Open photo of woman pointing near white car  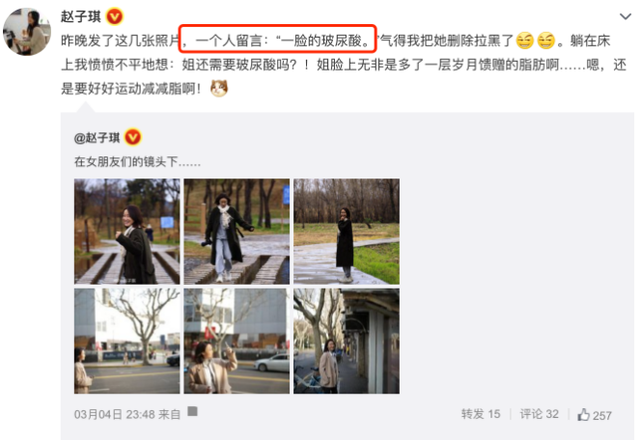[x=237, y=341]
